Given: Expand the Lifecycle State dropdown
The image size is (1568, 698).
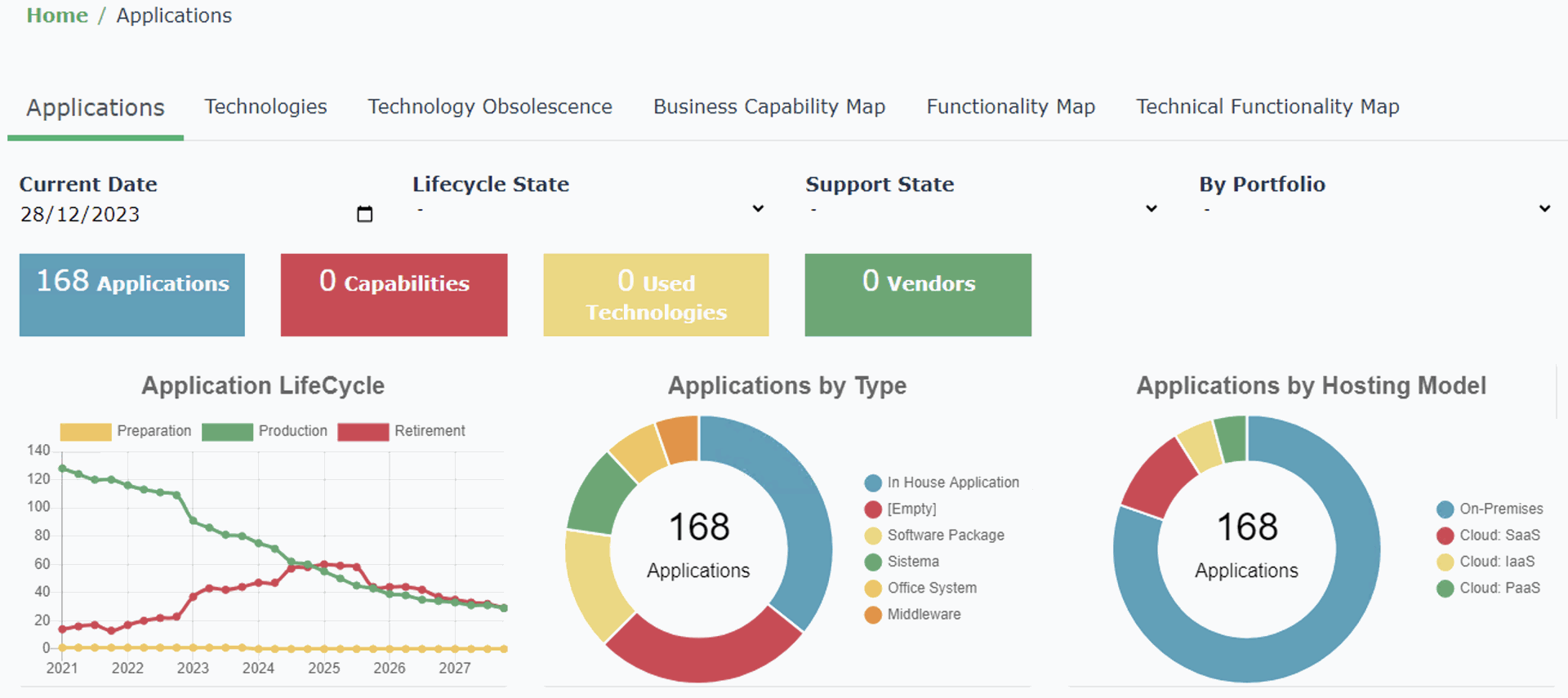Looking at the screenshot, I should click(x=589, y=209).
